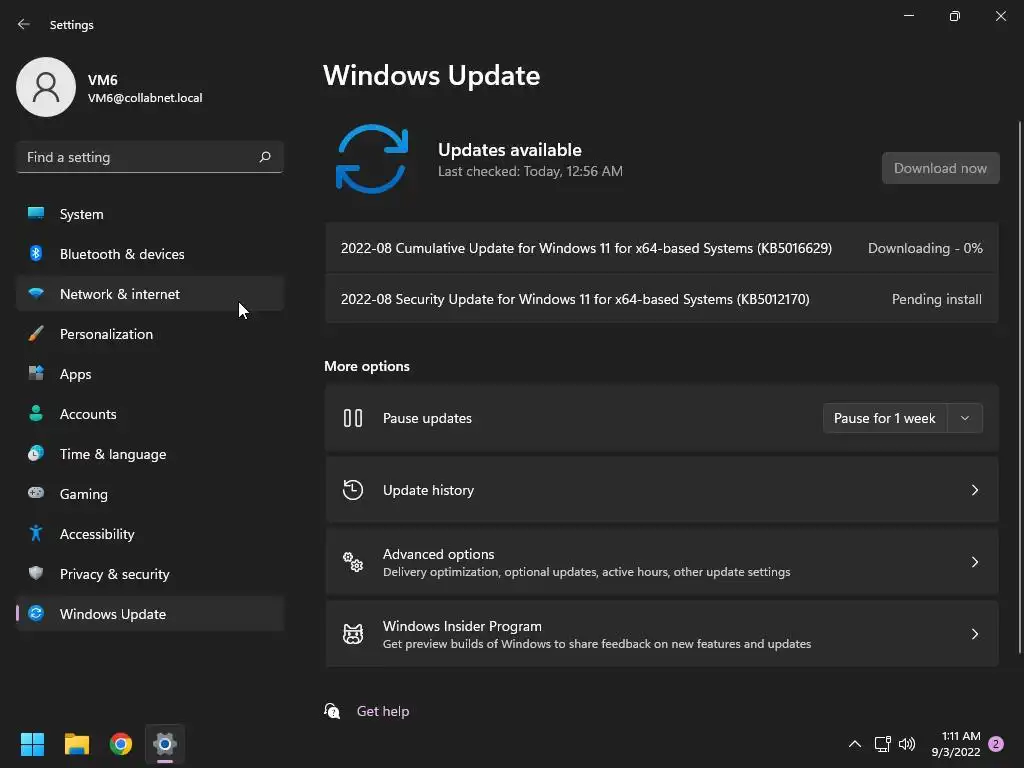1024x768 pixels.
Task: Open the VM6 user profile avatar
Action: (x=46, y=87)
